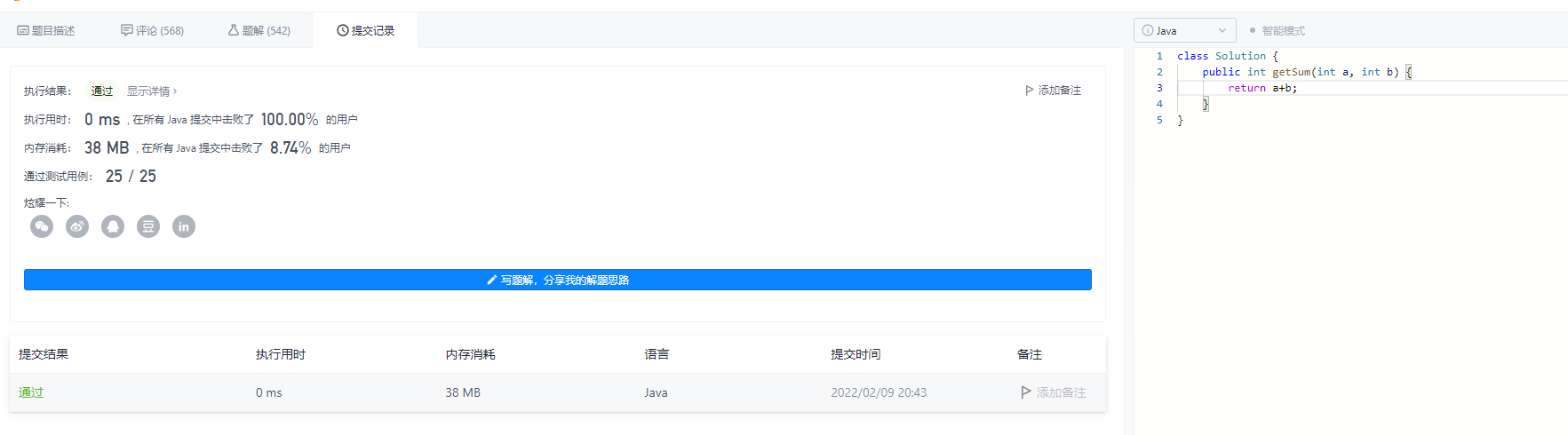Click the 8.74% memory percentile value
Image resolution: width=1568 pixels, height=435 pixels.
[x=291, y=147]
